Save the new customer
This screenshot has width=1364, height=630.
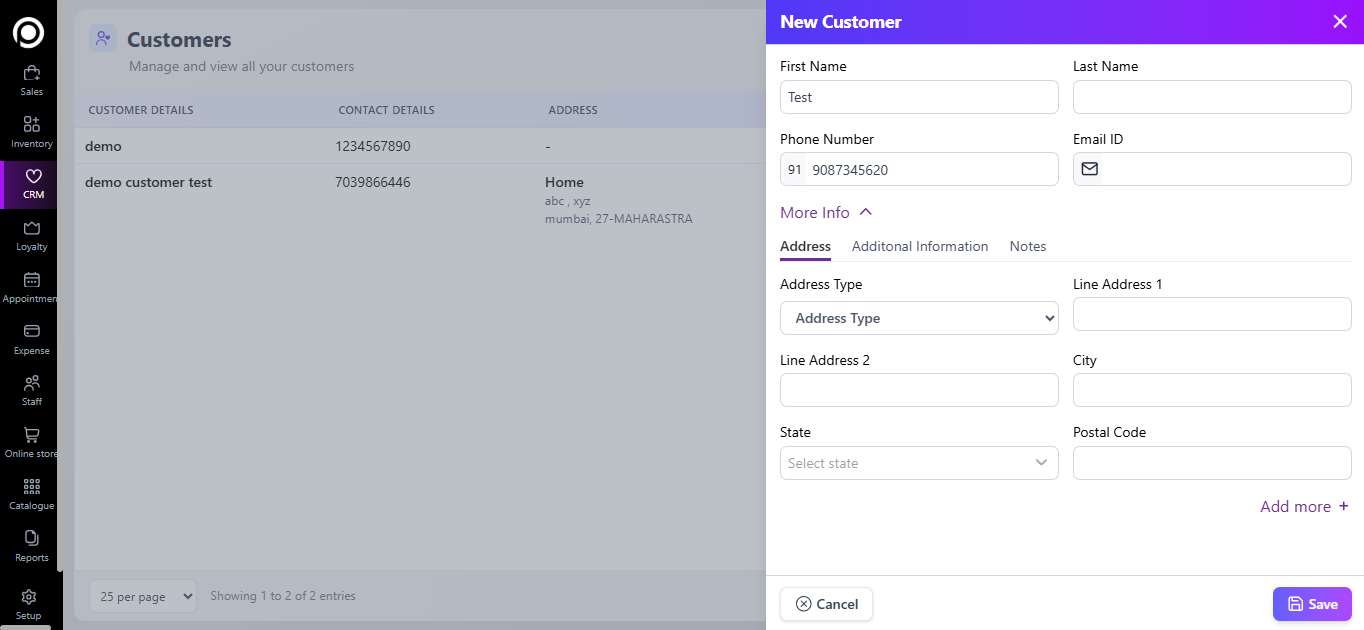coord(1311,604)
